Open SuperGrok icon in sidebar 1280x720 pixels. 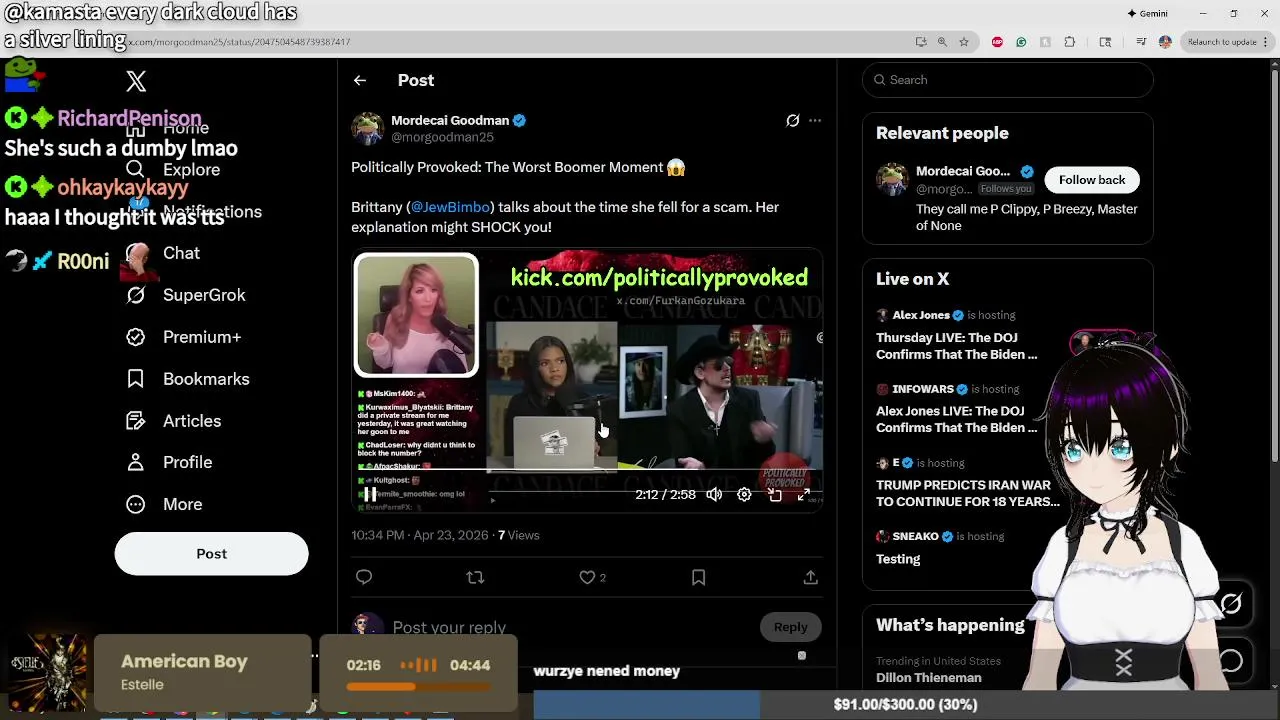(x=136, y=295)
